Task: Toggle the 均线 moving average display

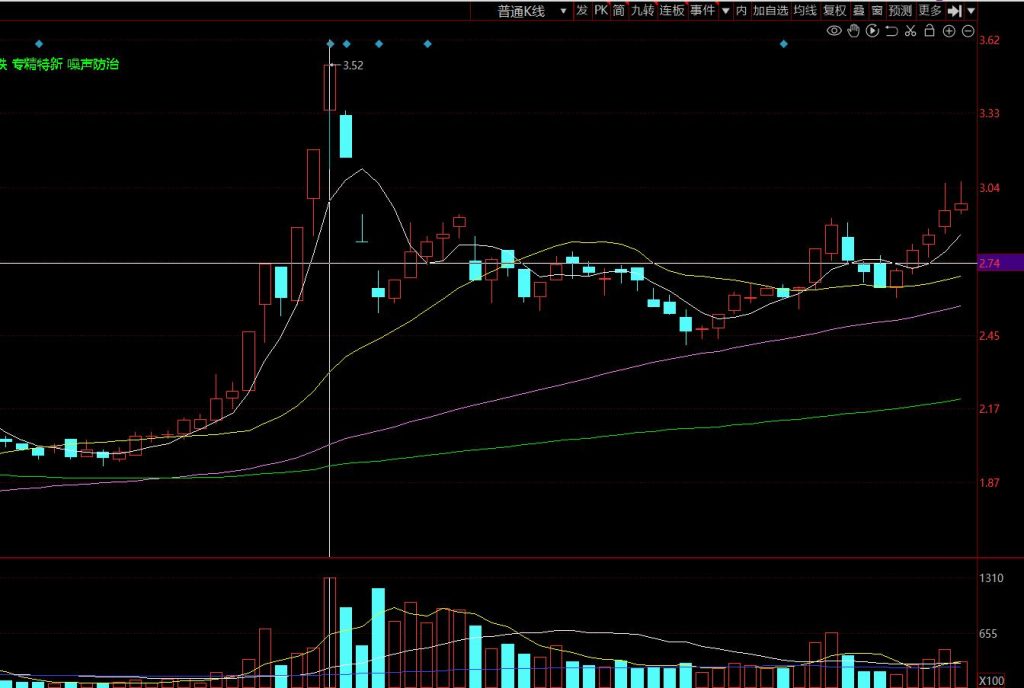Action: coord(805,11)
